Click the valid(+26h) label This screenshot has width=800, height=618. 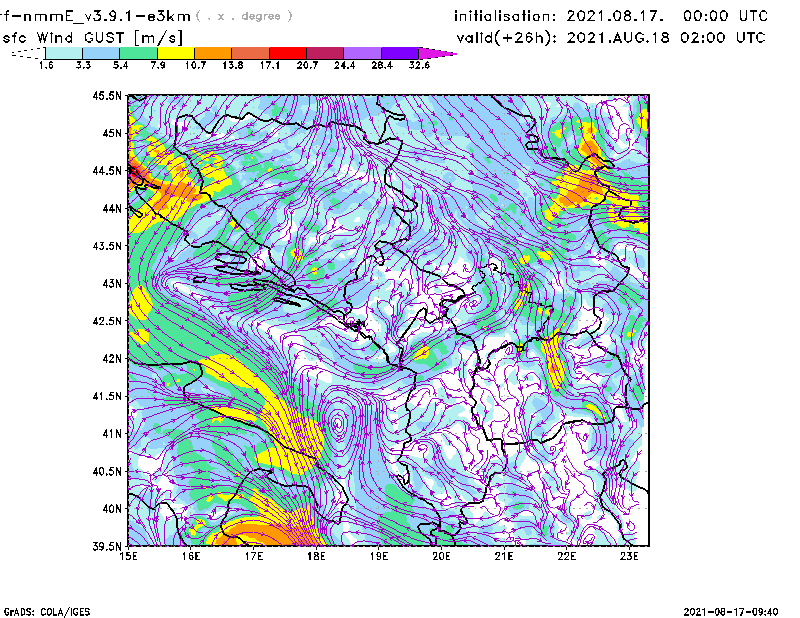506,38
